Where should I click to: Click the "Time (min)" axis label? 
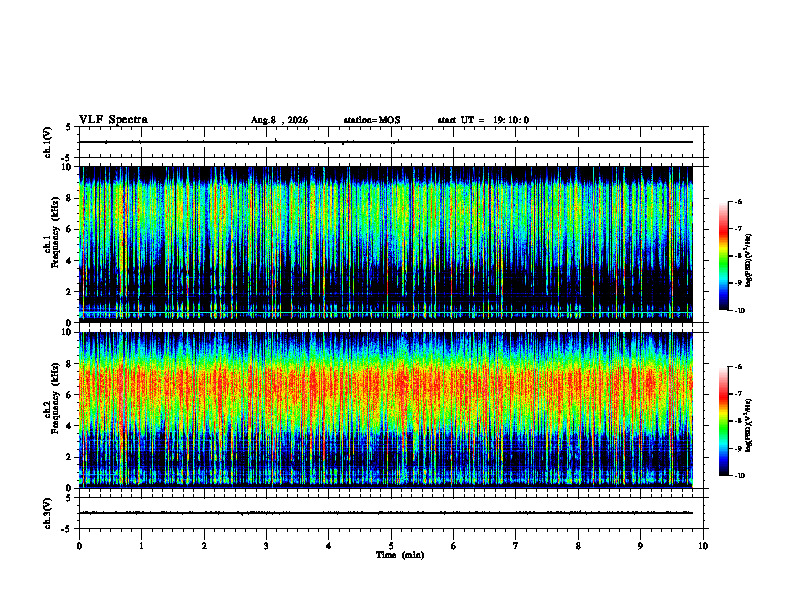pyautogui.click(x=400, y=555)
